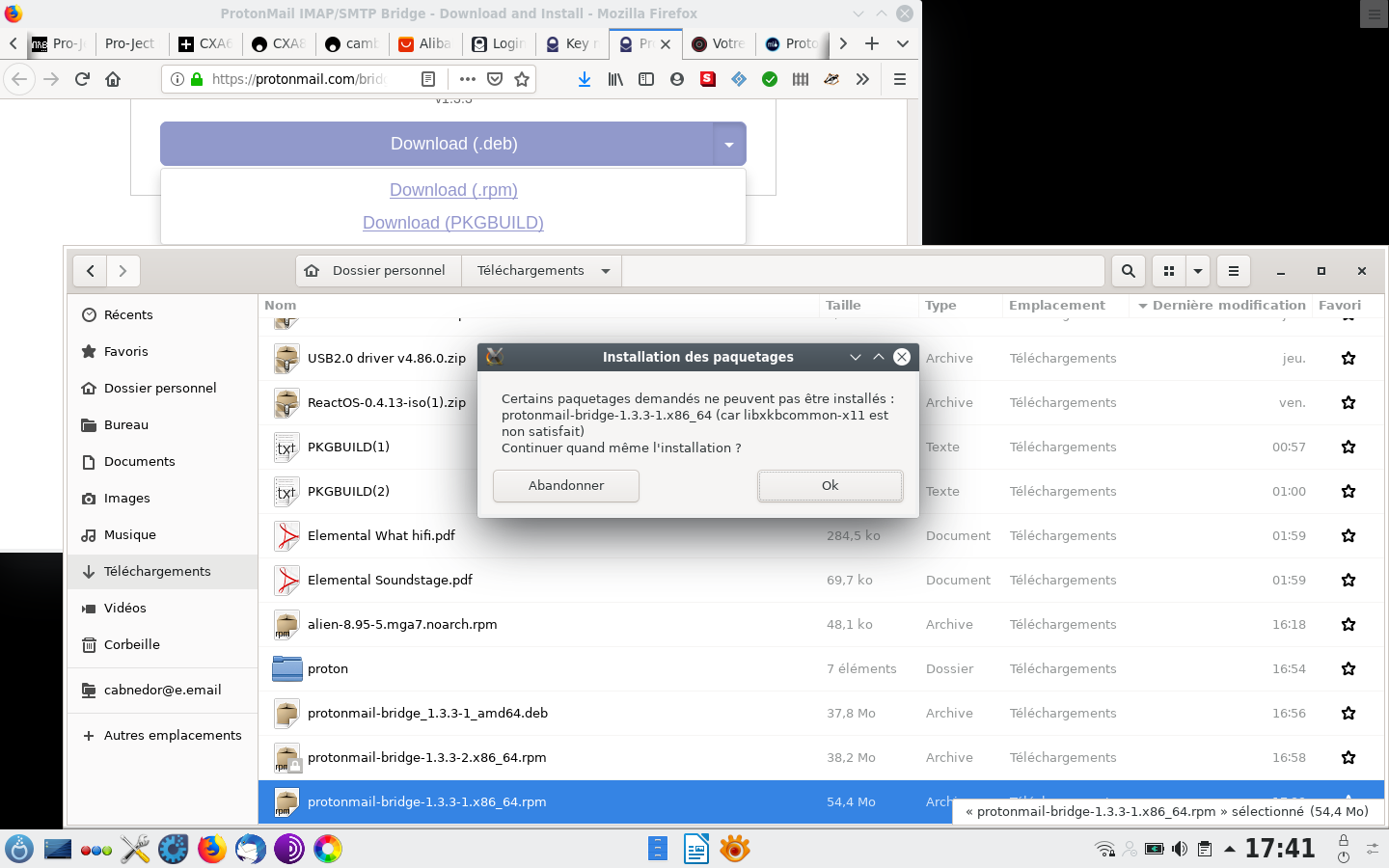Switch file manager to grid view
Screen dimensions: 1389x868
point(1169,271)
